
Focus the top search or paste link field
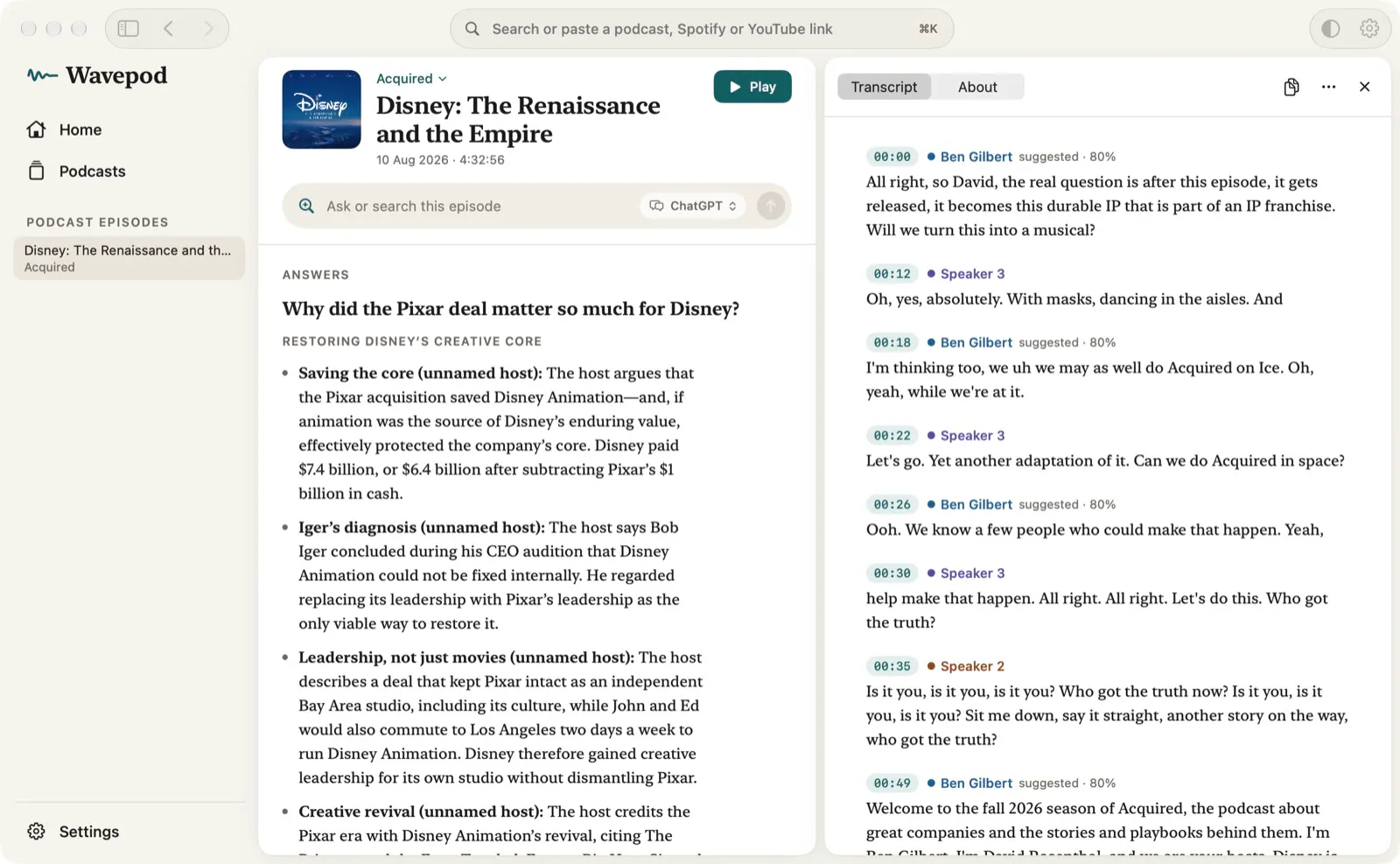(x=703, y=29)
